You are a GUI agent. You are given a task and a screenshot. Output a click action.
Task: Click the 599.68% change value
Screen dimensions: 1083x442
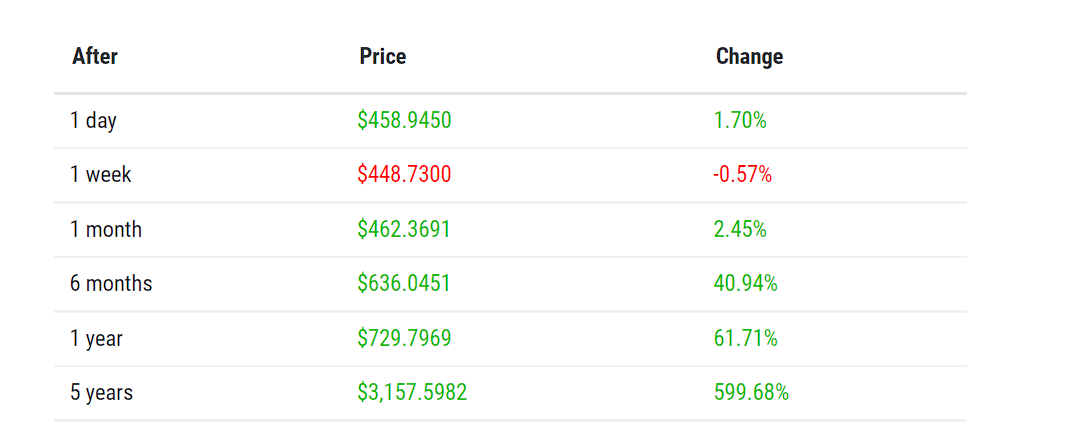pyautogui.click(x=751, y=393)
